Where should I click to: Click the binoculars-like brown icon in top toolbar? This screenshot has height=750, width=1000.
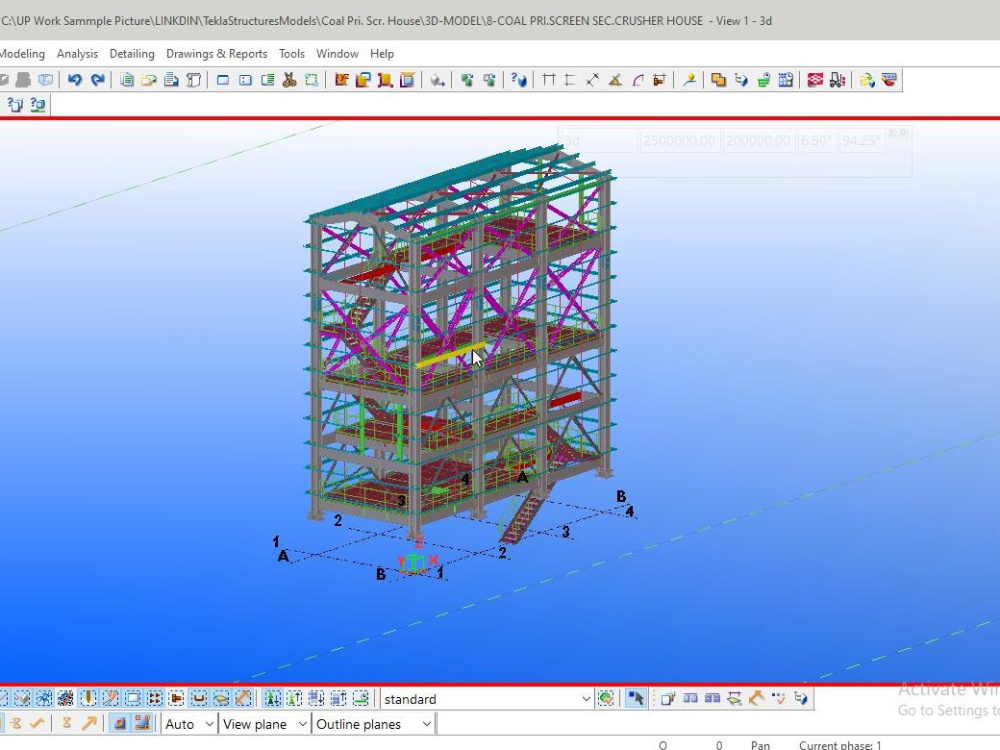coord(290,80)
